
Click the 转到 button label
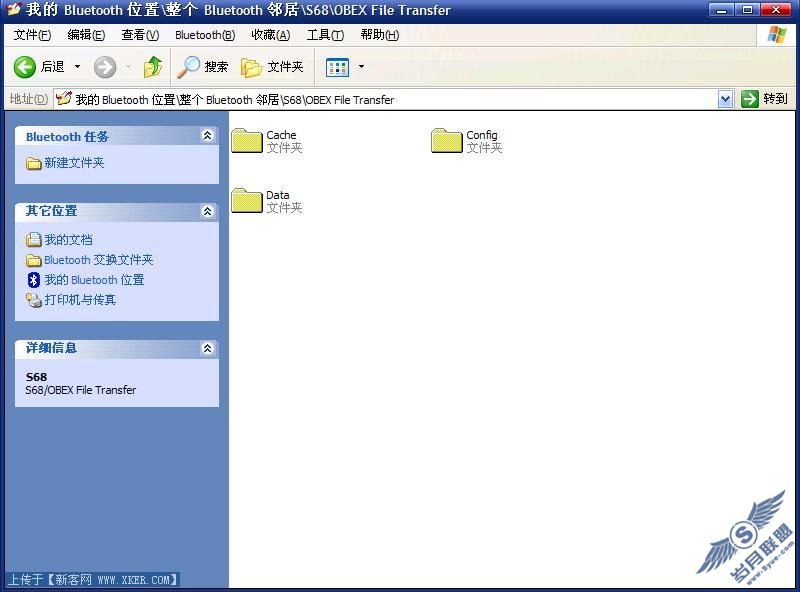pyautogui.click(x=776, y=98)
